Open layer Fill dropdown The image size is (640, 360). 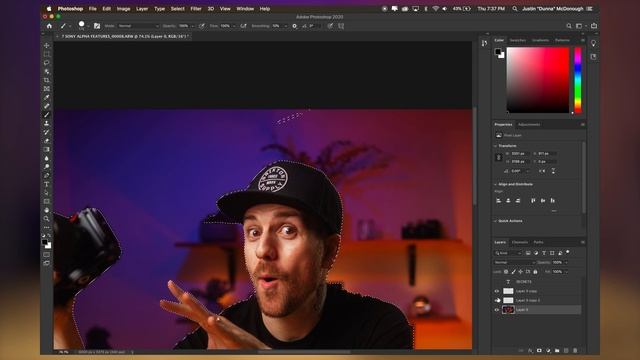point(566,272)
